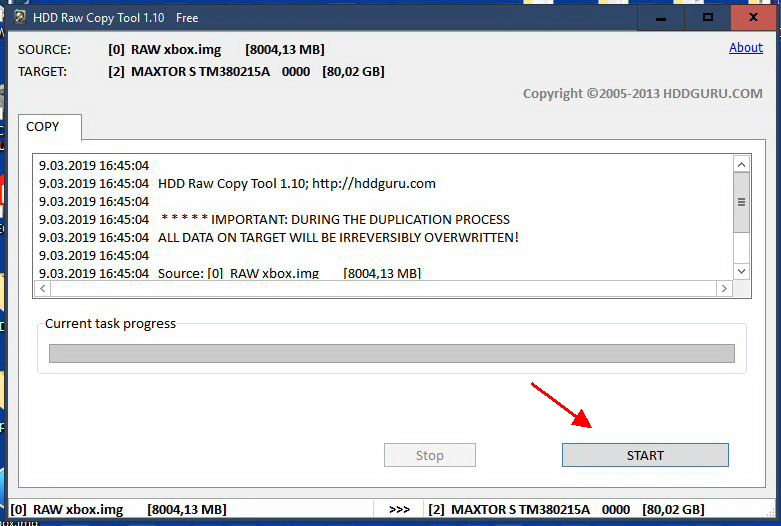Click the 'RAW xbox.img' source text at top
Viewport: 781px width, 526px height.
pos(176,50)
